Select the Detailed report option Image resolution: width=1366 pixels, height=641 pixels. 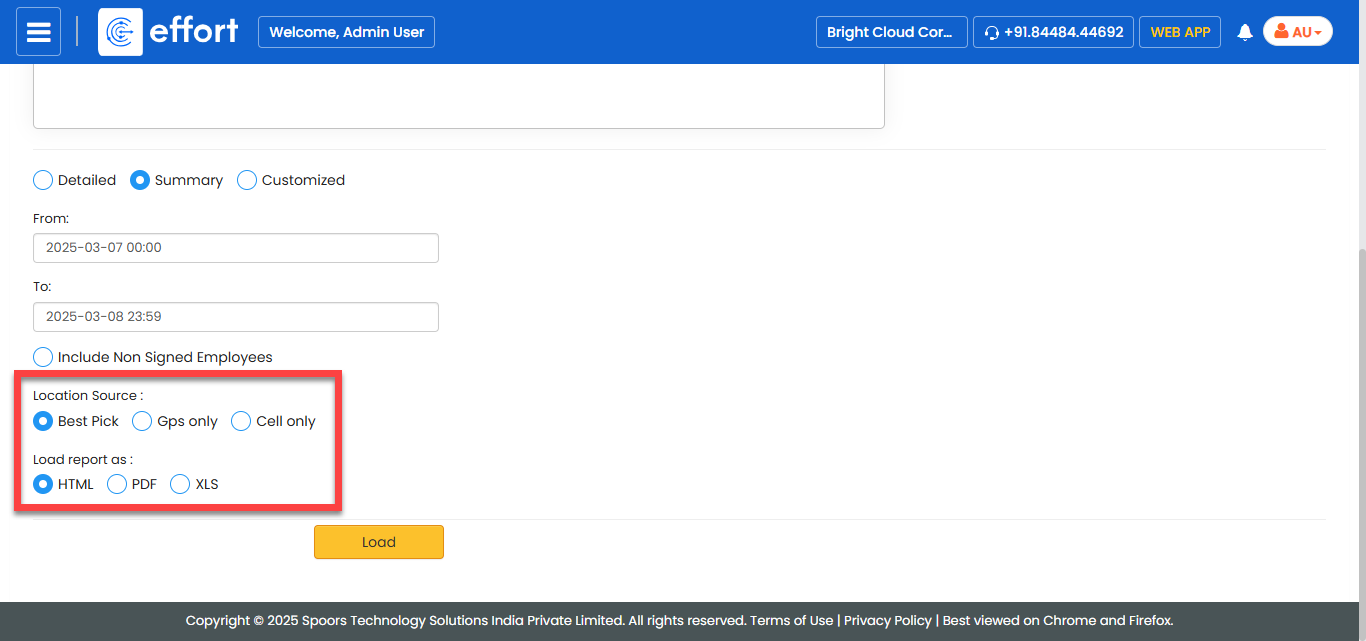pos(43,180)
